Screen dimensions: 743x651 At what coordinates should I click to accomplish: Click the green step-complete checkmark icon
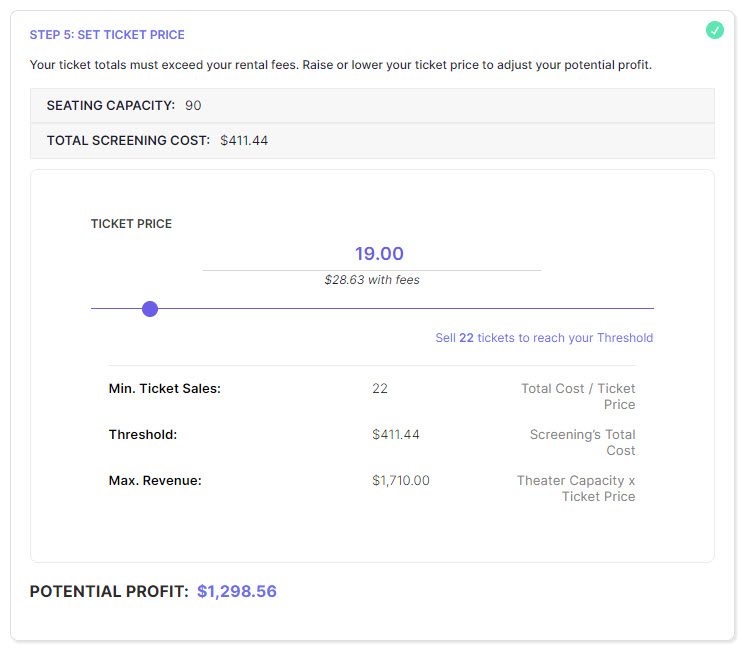[x=714, y=30]
